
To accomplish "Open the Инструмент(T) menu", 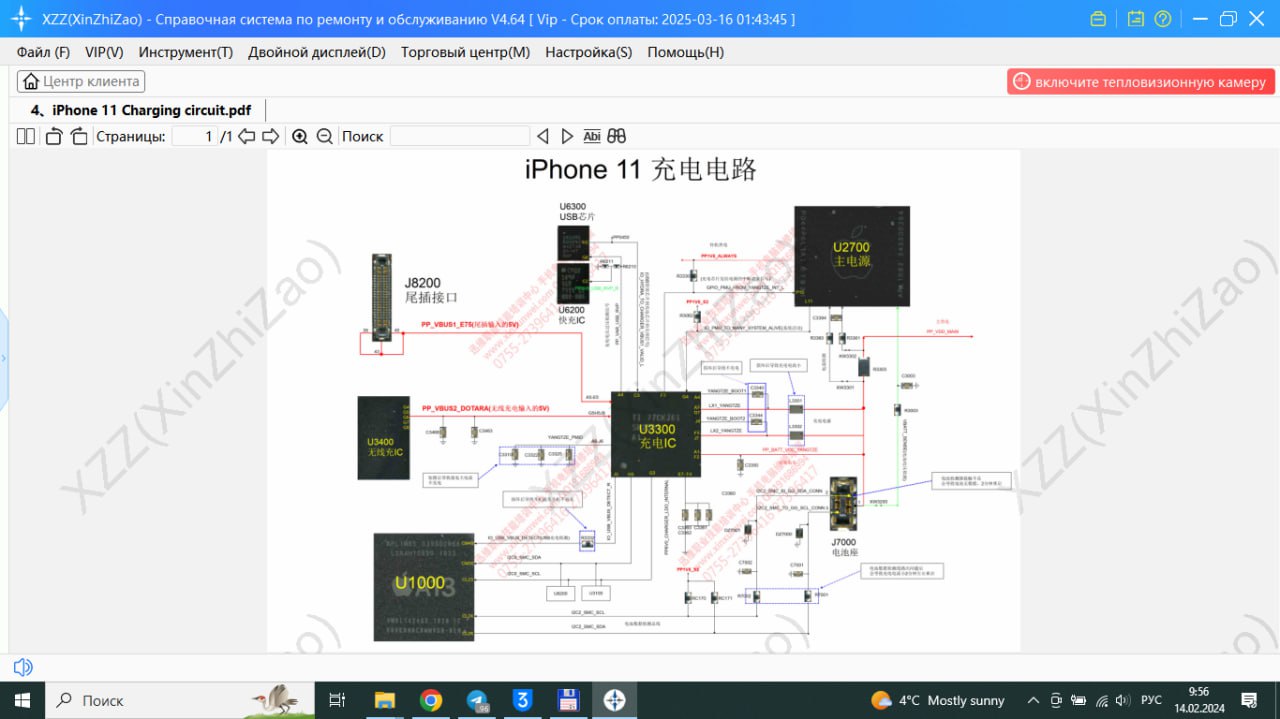I will pos(186,52).
